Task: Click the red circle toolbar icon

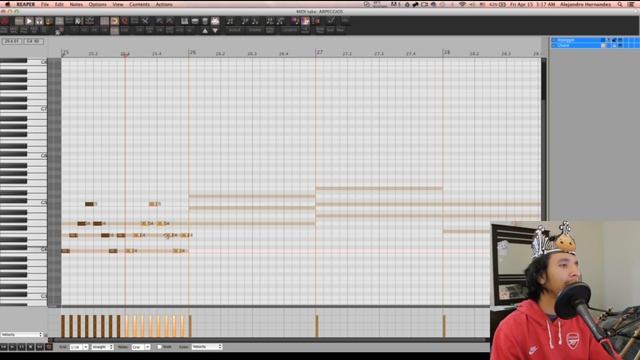Action: pos(124,21)
